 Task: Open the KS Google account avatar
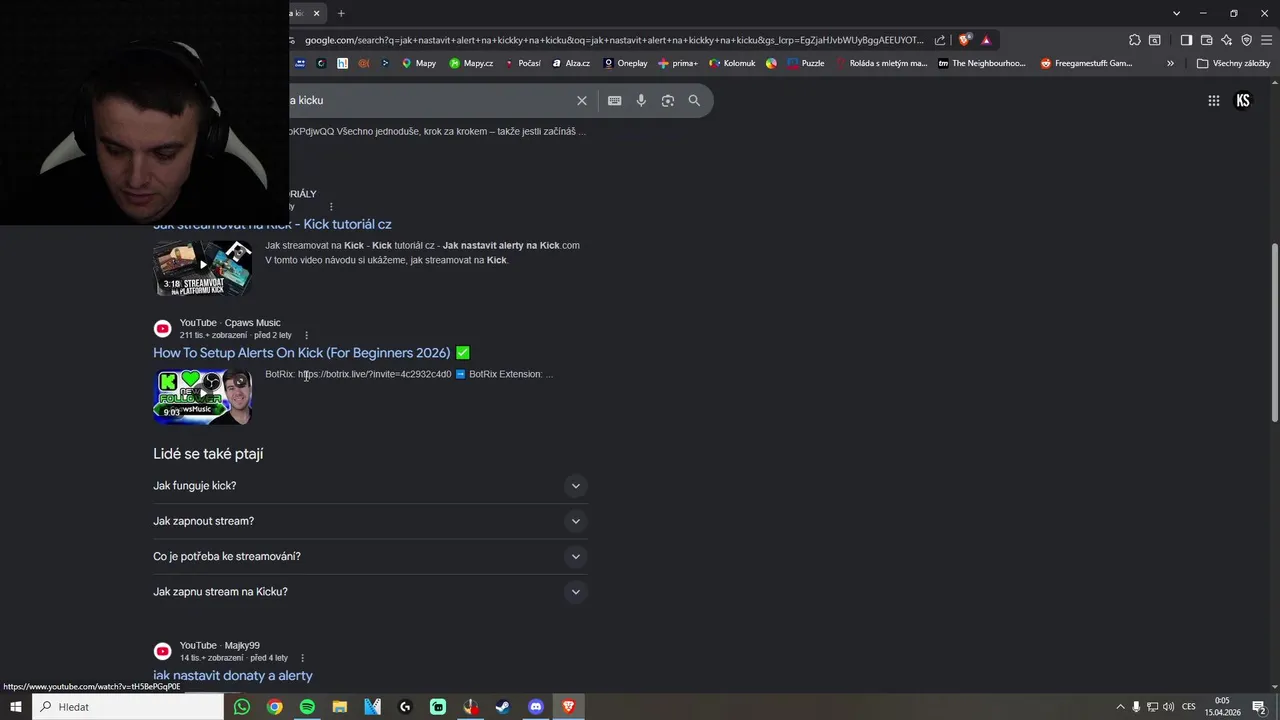1243,100
